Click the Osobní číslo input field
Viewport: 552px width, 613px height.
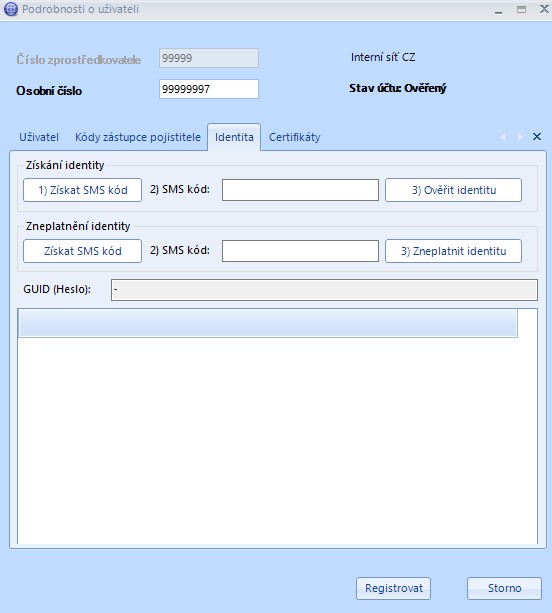tap(209, 89)
